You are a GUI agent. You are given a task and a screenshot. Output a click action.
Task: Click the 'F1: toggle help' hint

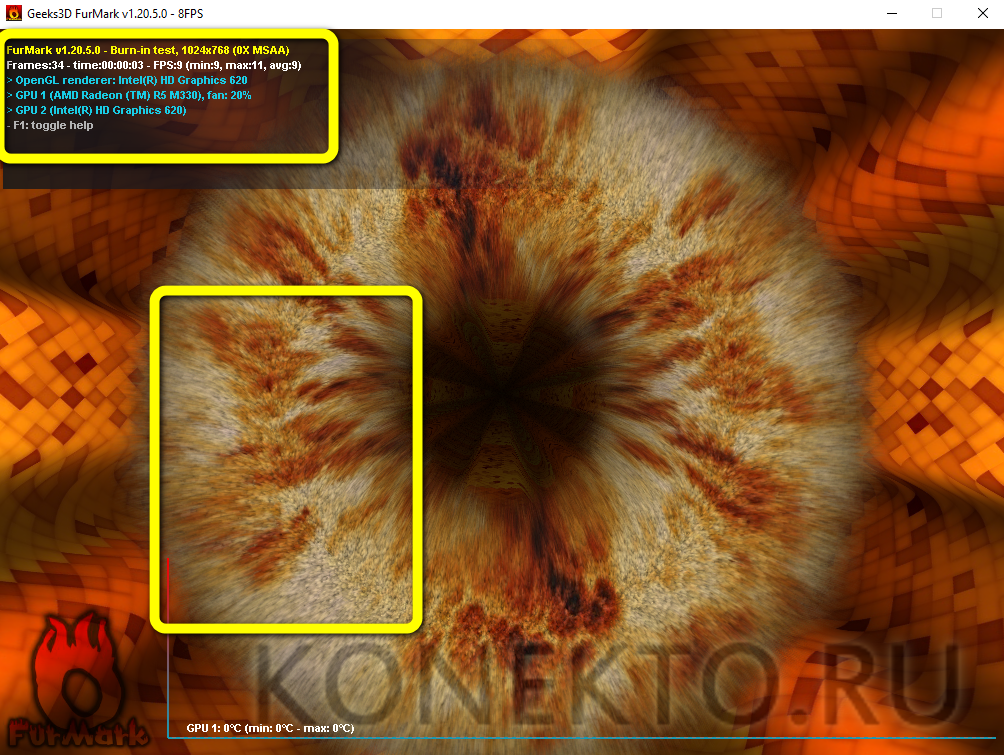52,125
